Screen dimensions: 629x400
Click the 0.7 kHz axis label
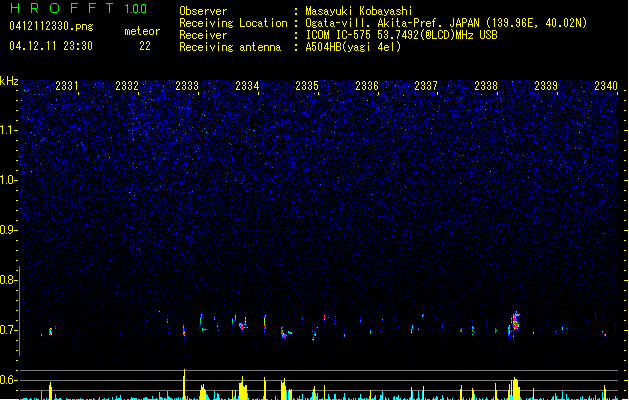pos(9,330)
